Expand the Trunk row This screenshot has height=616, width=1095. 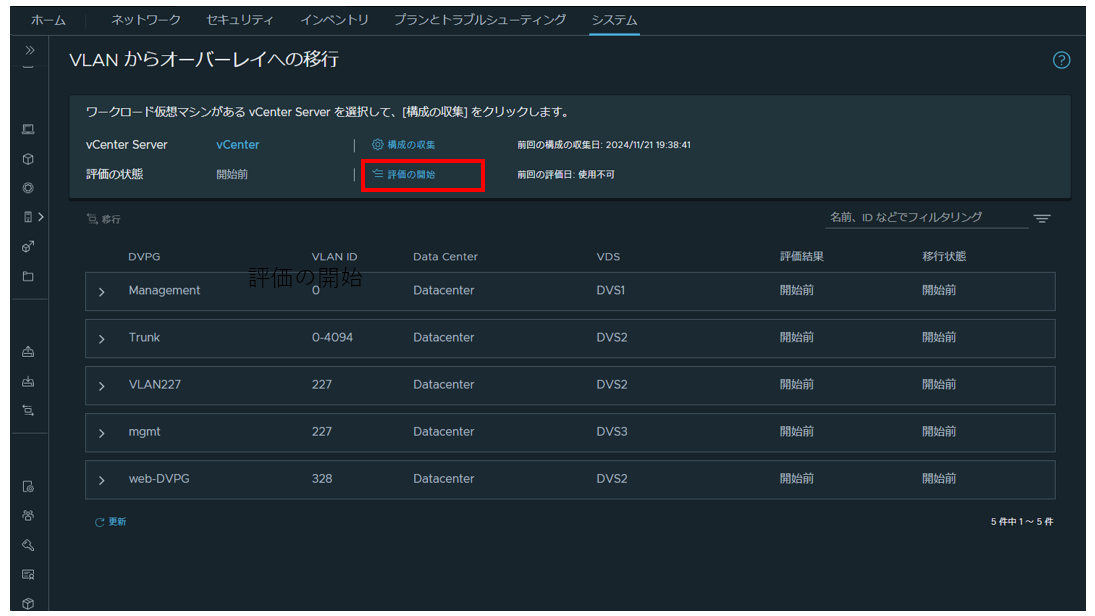tap(102, 339)
